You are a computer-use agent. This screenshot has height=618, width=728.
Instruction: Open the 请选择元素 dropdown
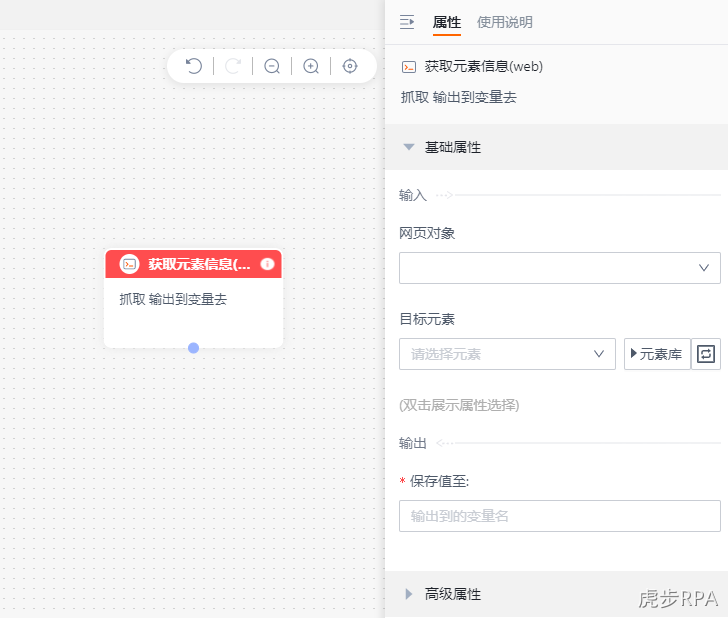point(507,354)
